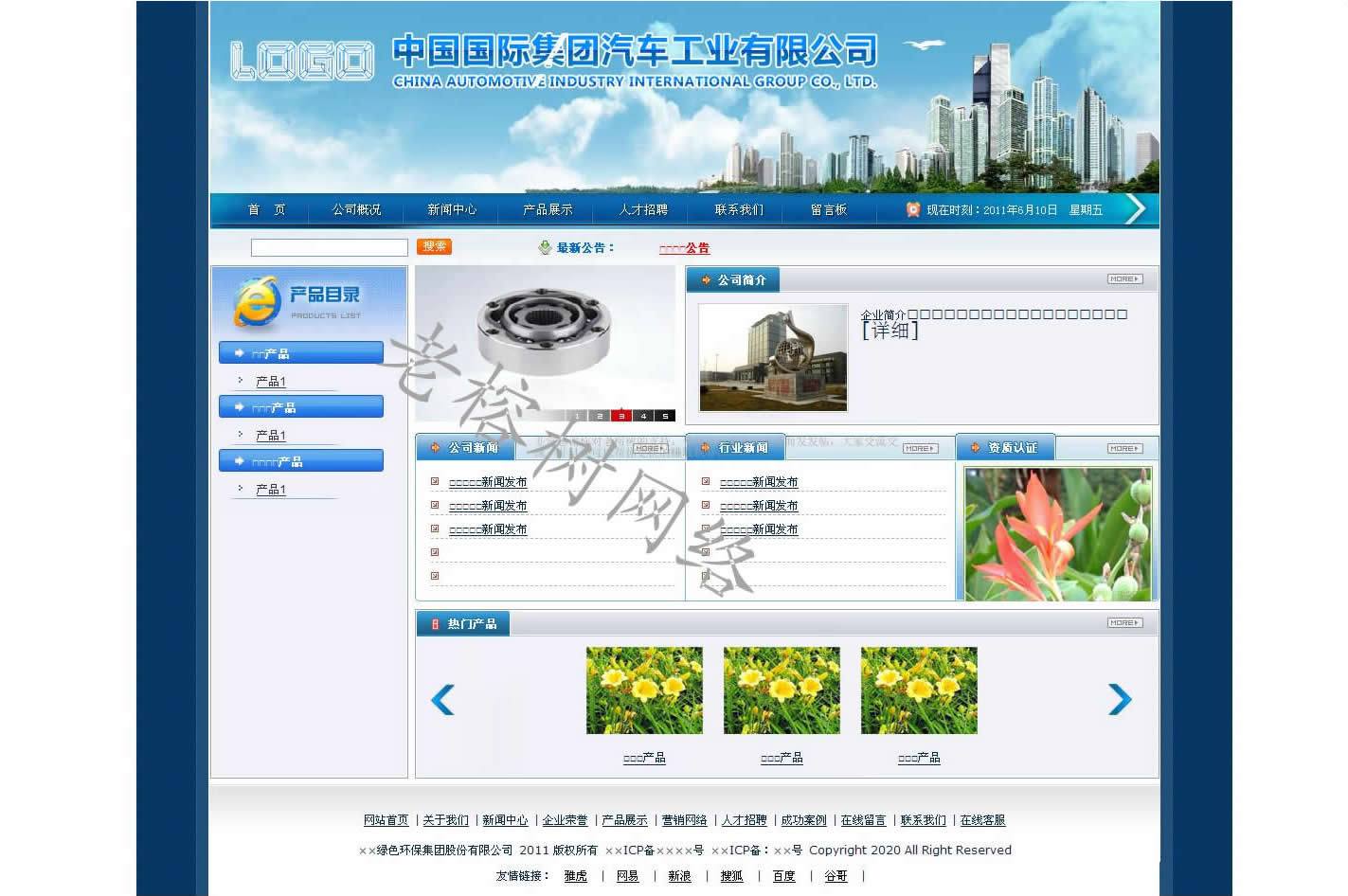Screen dimensions: 1348x896
Task: Open the 新浪 friendly link
Action: (680, 876)
